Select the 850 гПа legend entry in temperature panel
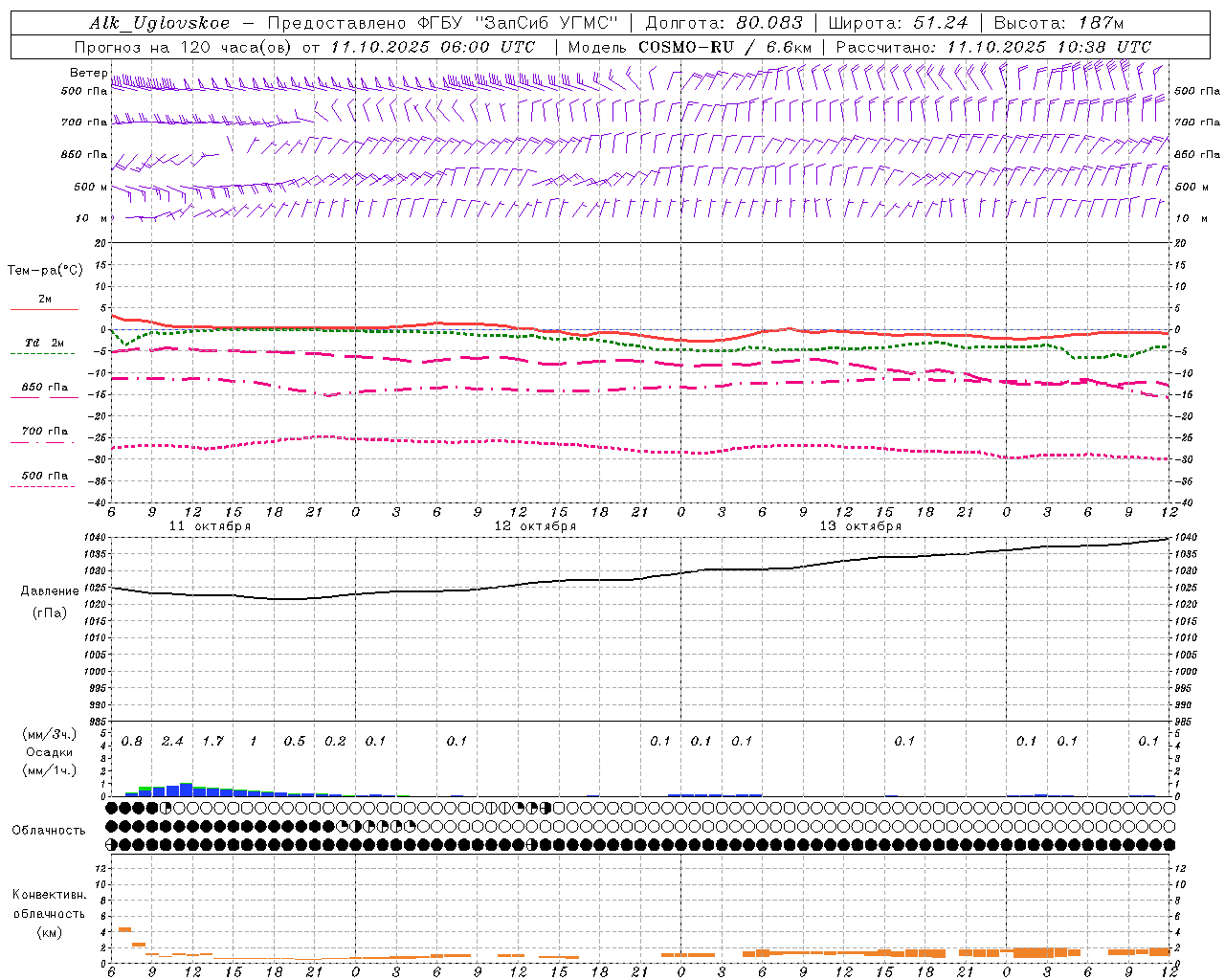 45,388
